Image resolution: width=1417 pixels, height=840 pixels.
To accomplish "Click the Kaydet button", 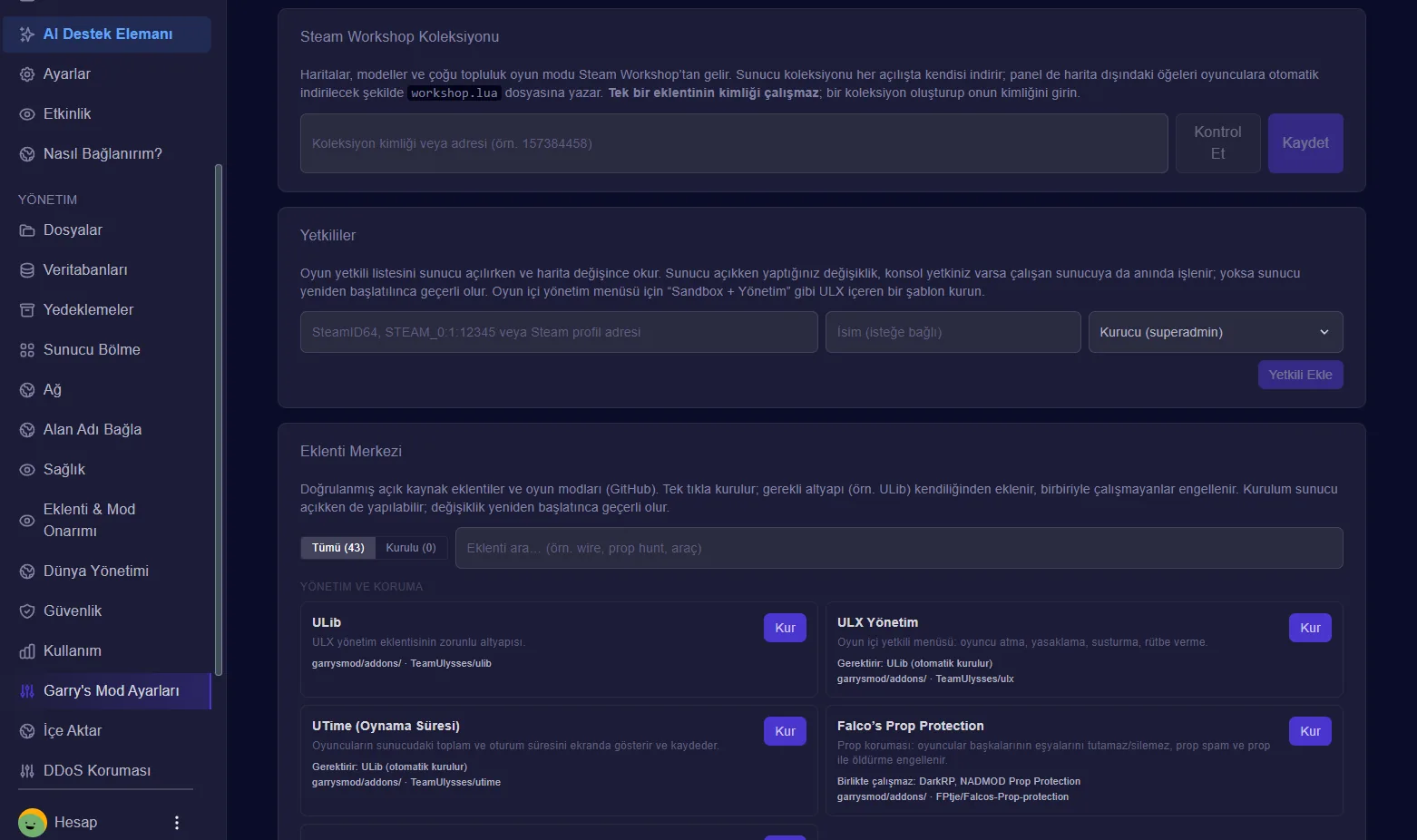I will [1305, 143].
